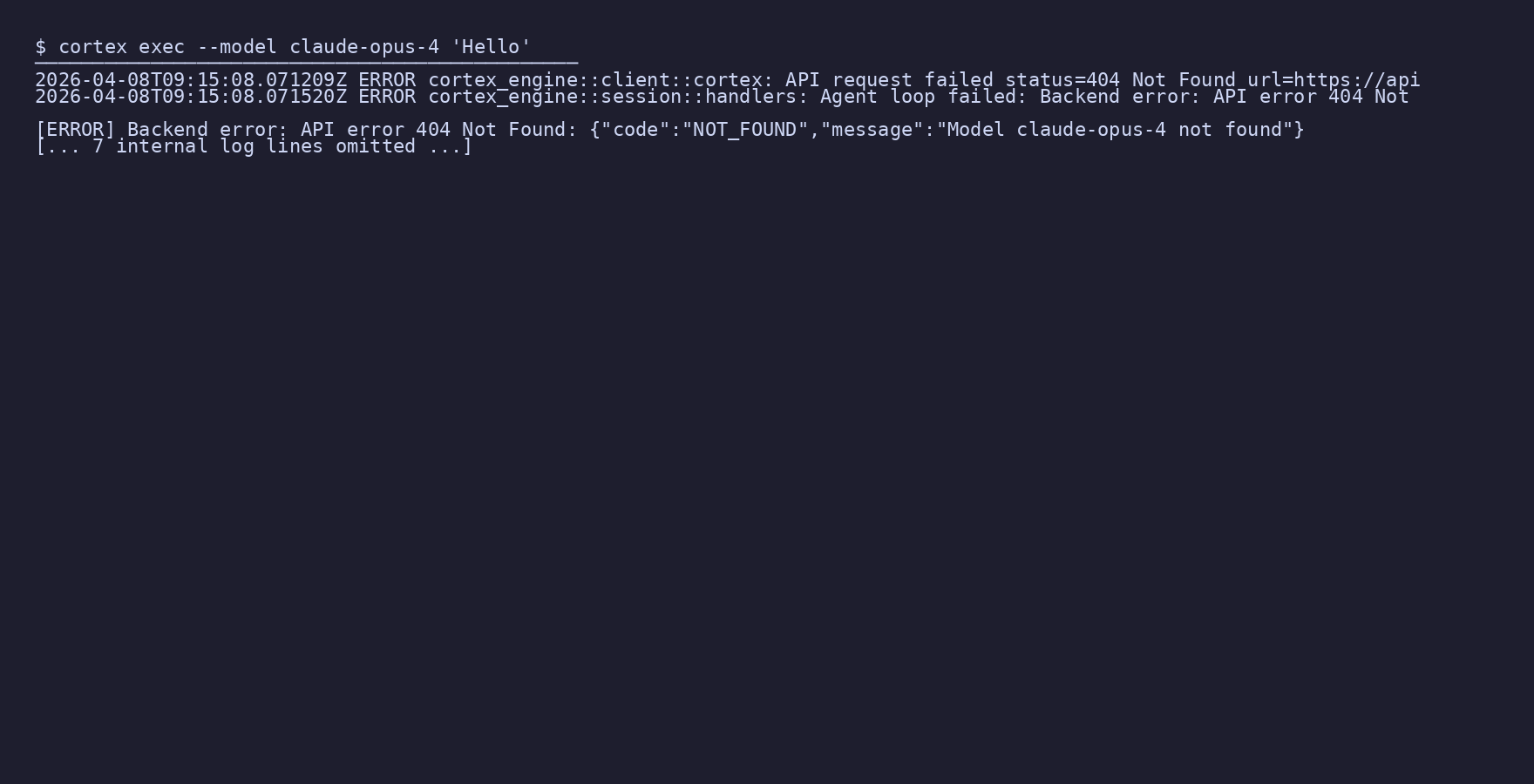
Task: Click the '[ERROR]' tag label
Action: pos(75,130)
